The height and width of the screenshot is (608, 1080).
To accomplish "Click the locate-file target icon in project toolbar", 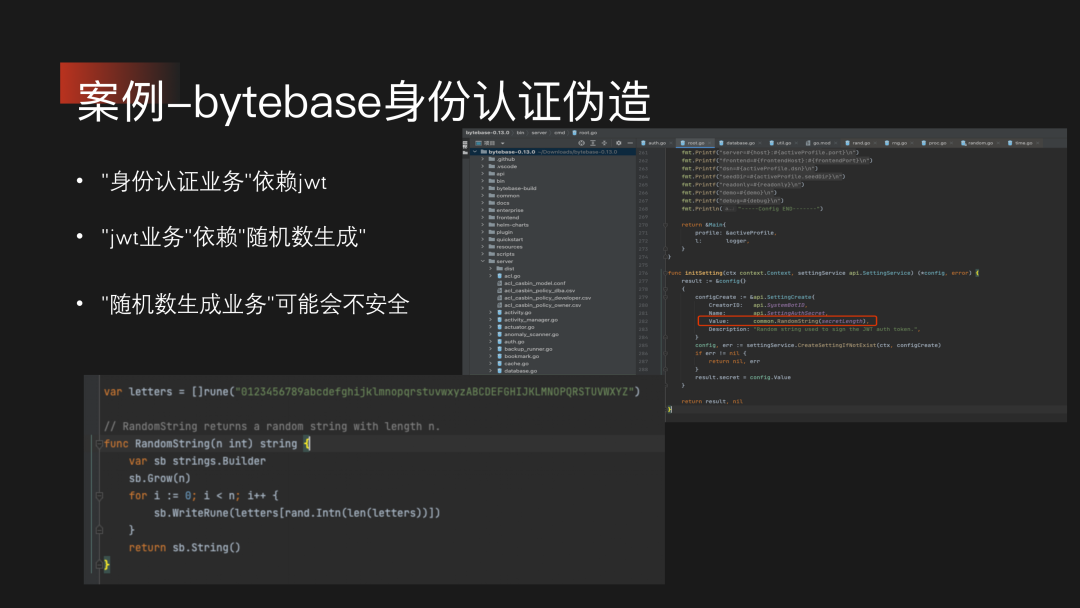I will 581,143.
